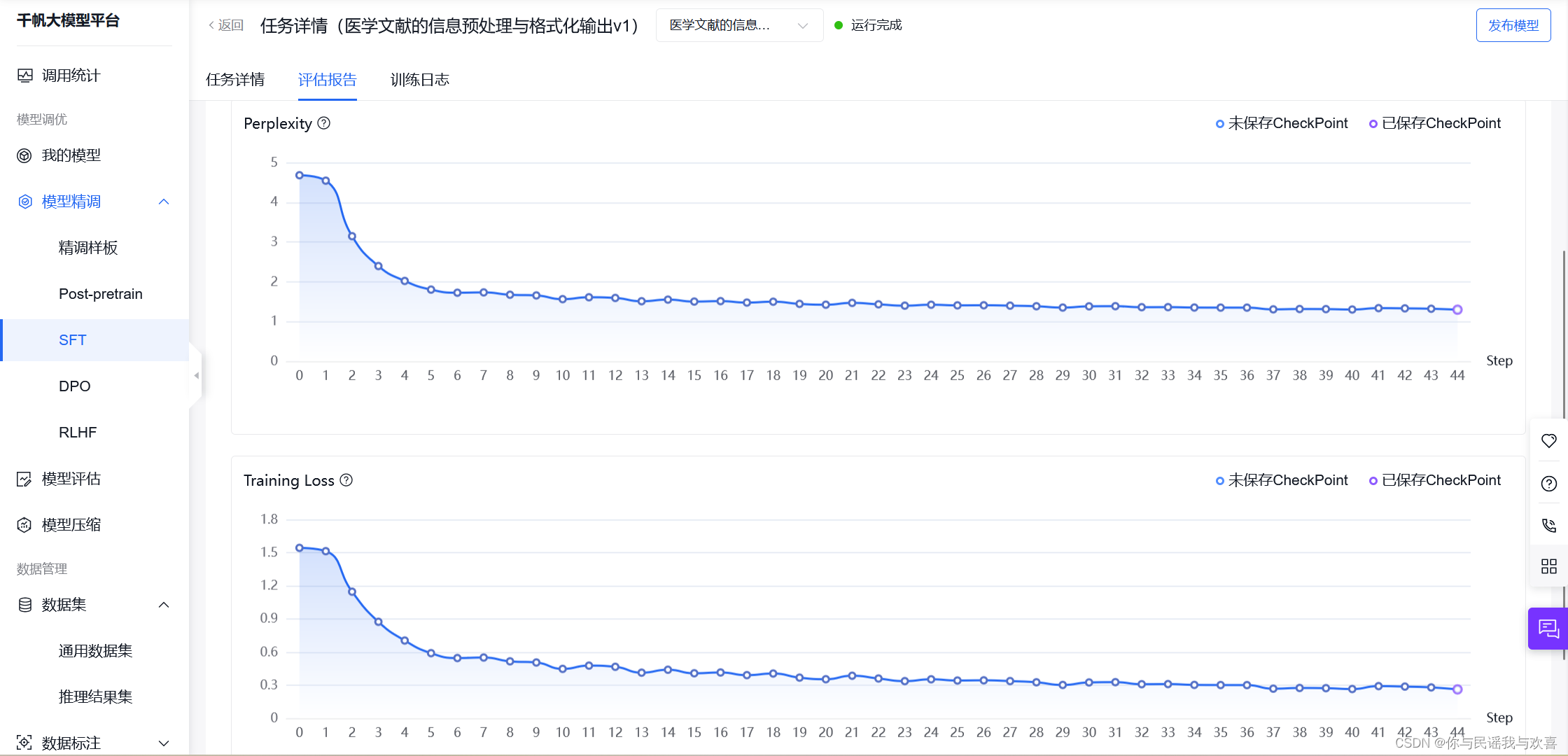1568x756 pixels.
Task: Toggle 未保存CheckPoint legend in Perplexity chart
Action: (1281, 123)
